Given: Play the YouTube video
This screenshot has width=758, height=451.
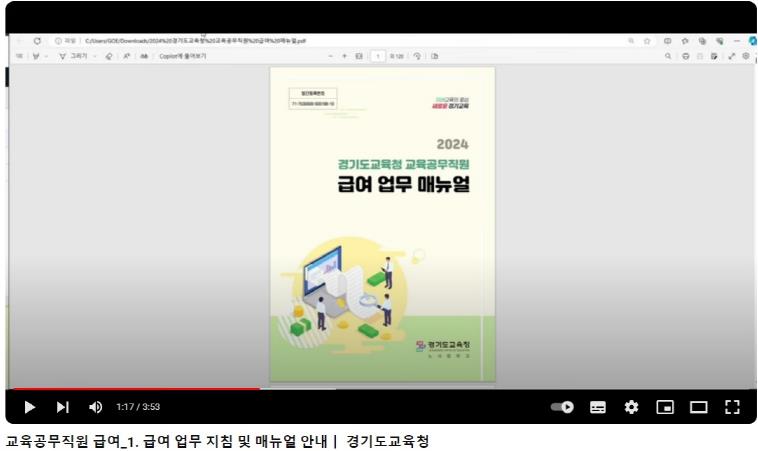Looking at the screenshot, I should [x=29, y=407].
